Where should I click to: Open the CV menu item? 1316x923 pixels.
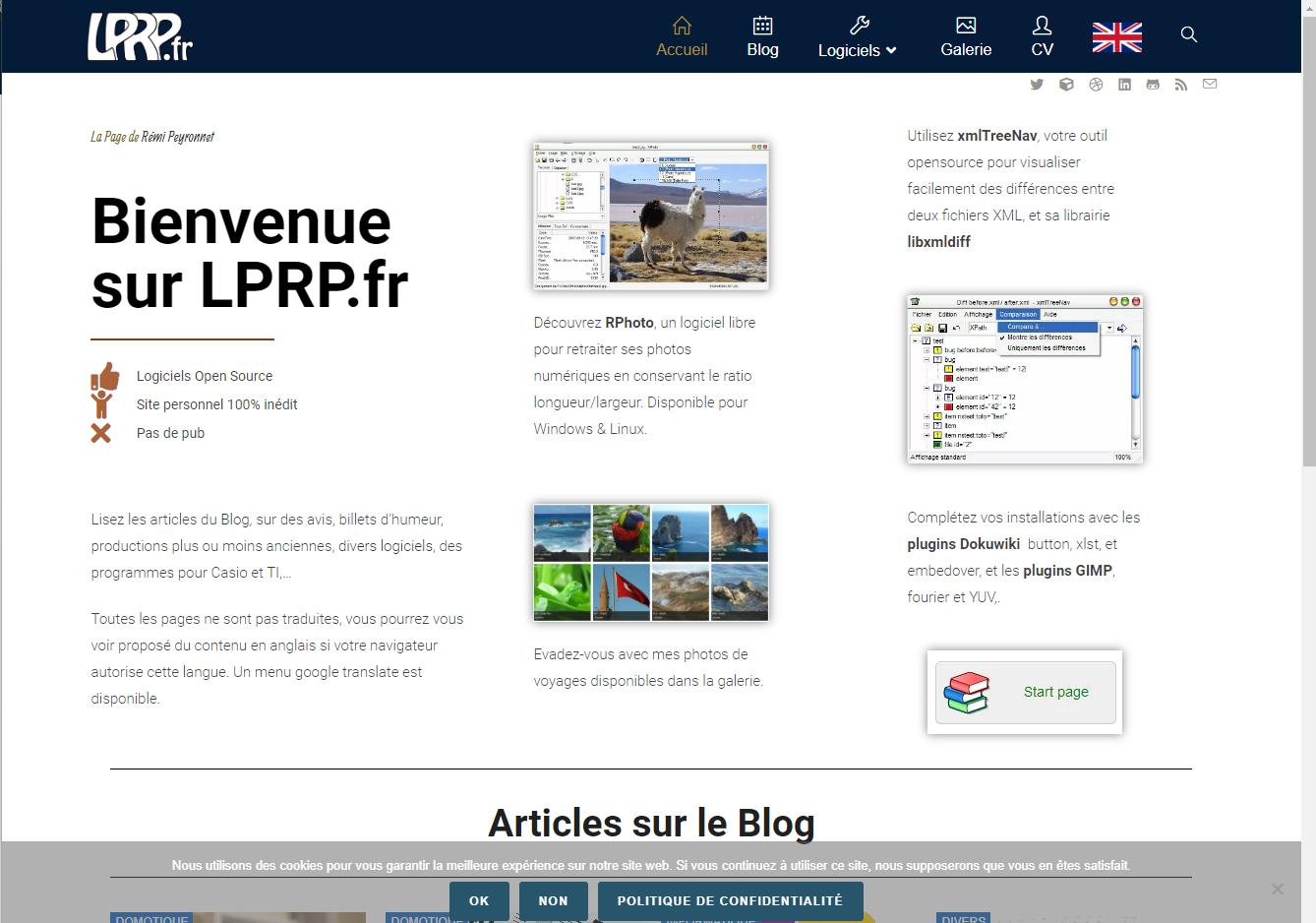[x=1043, y=49]
